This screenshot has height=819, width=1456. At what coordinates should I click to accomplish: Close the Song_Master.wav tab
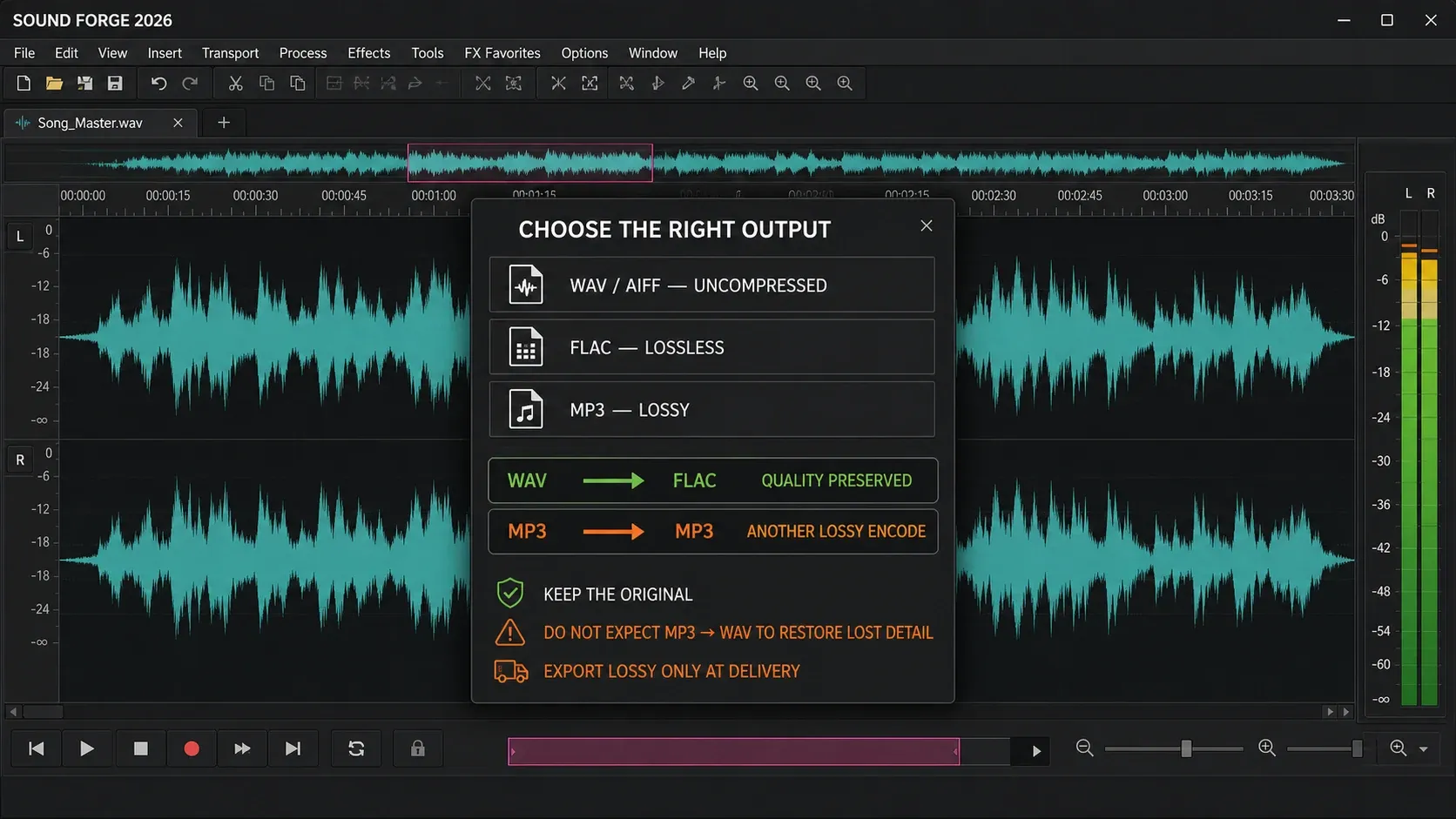pos(178,123)
